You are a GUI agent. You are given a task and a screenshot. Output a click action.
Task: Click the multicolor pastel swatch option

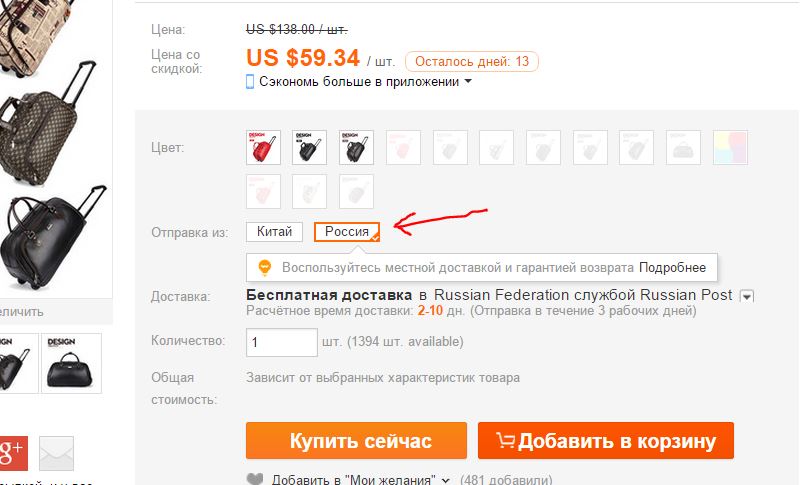[x=730, y=147]
